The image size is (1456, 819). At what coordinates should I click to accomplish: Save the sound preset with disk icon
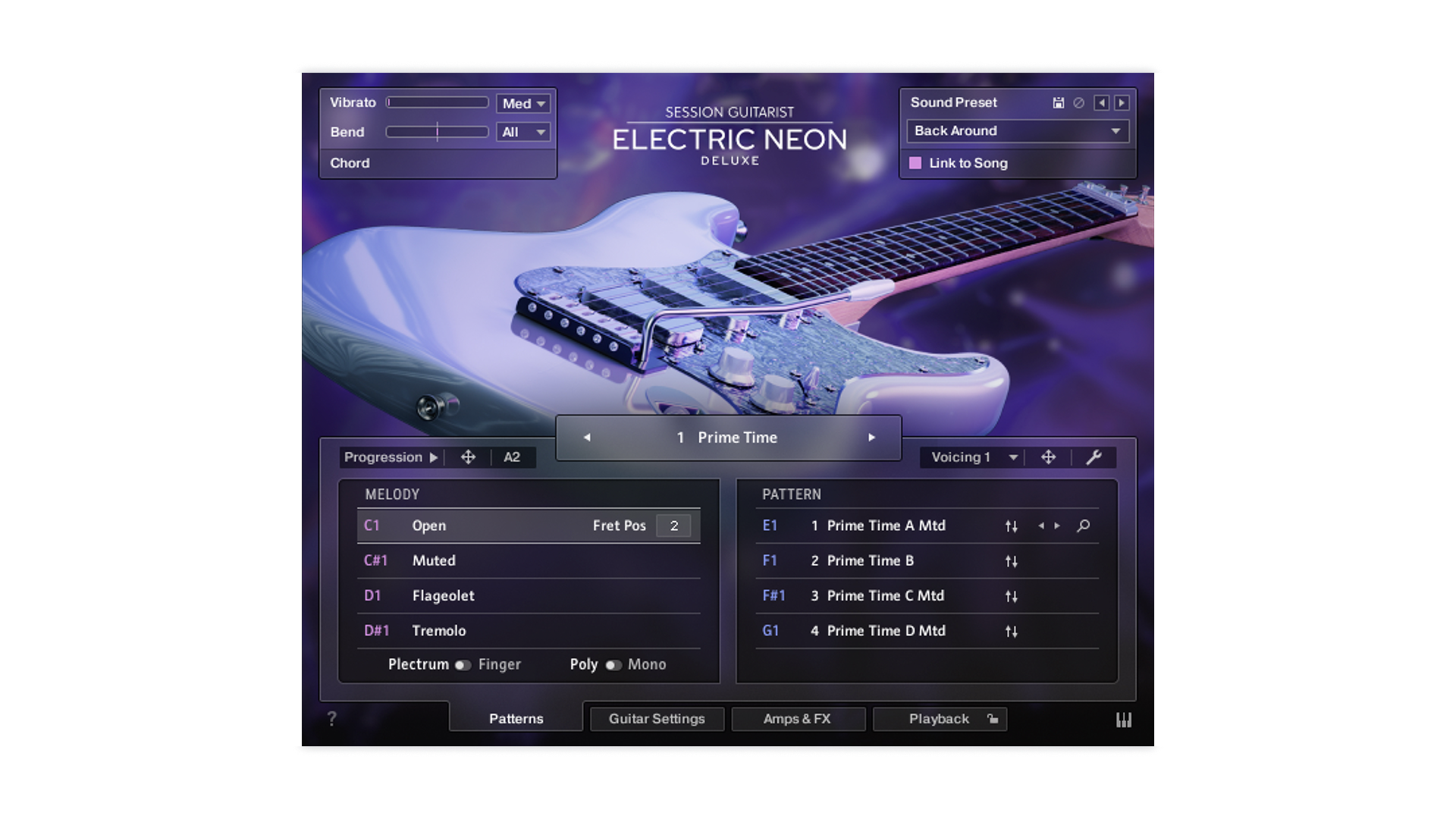coord(1059,103)
